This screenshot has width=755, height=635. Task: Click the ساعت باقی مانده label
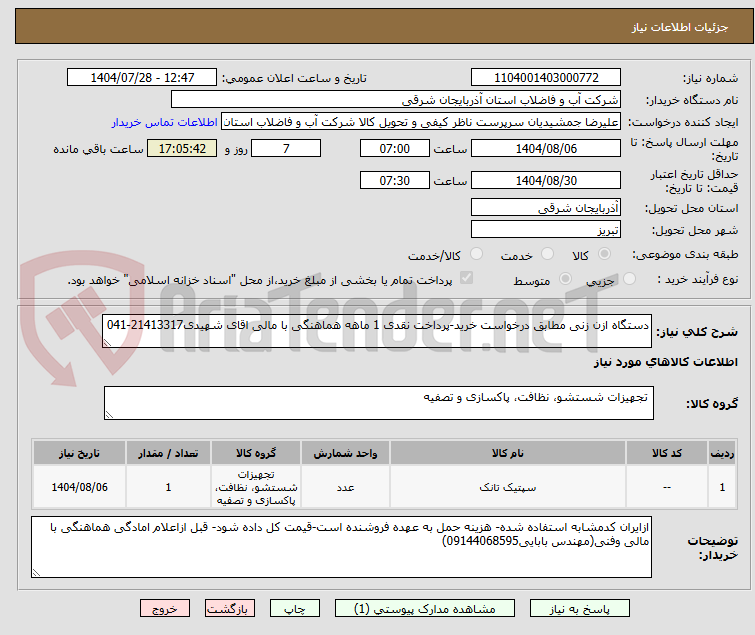(98, 149)
